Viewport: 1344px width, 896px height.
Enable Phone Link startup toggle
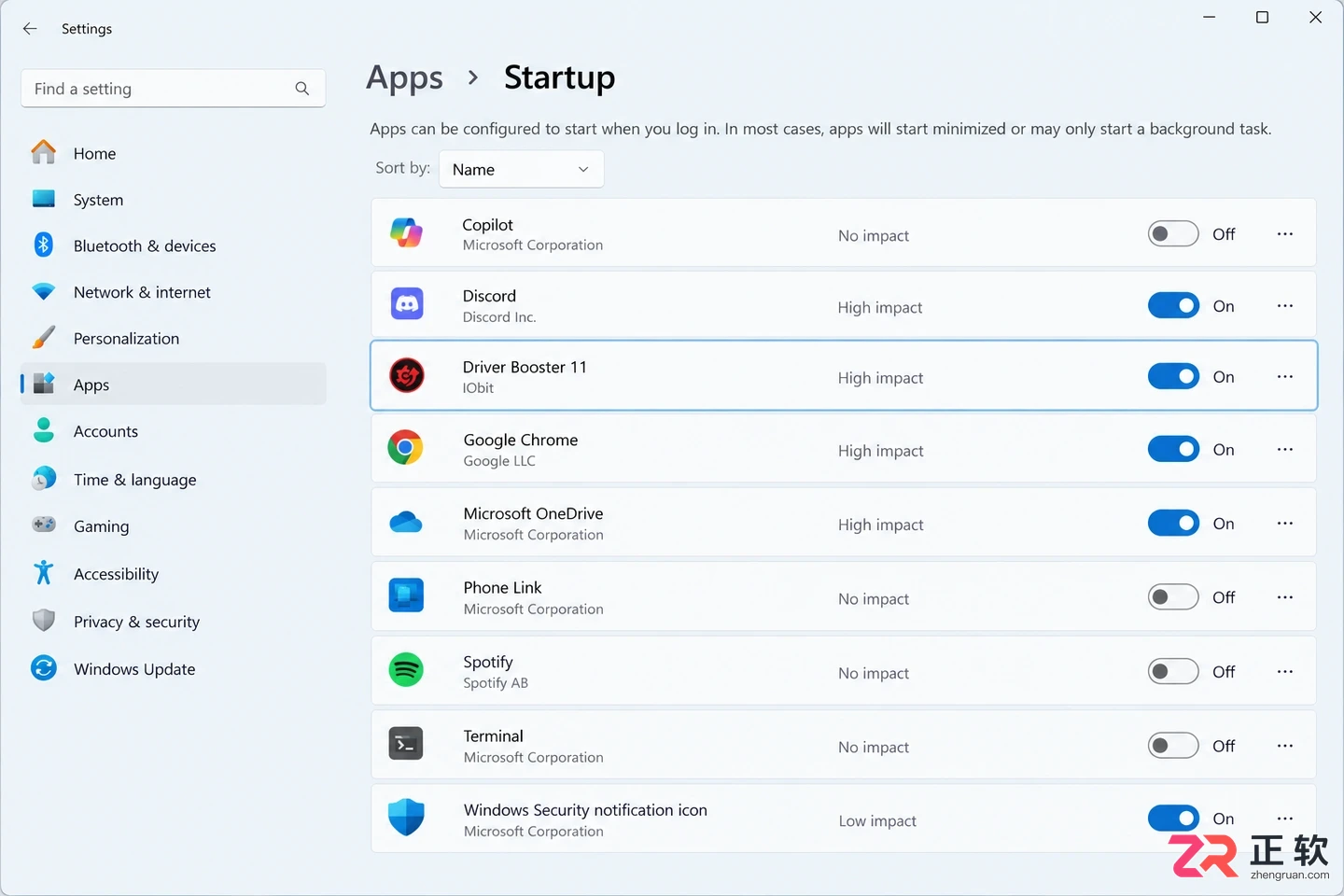(x=1173, y=596)
